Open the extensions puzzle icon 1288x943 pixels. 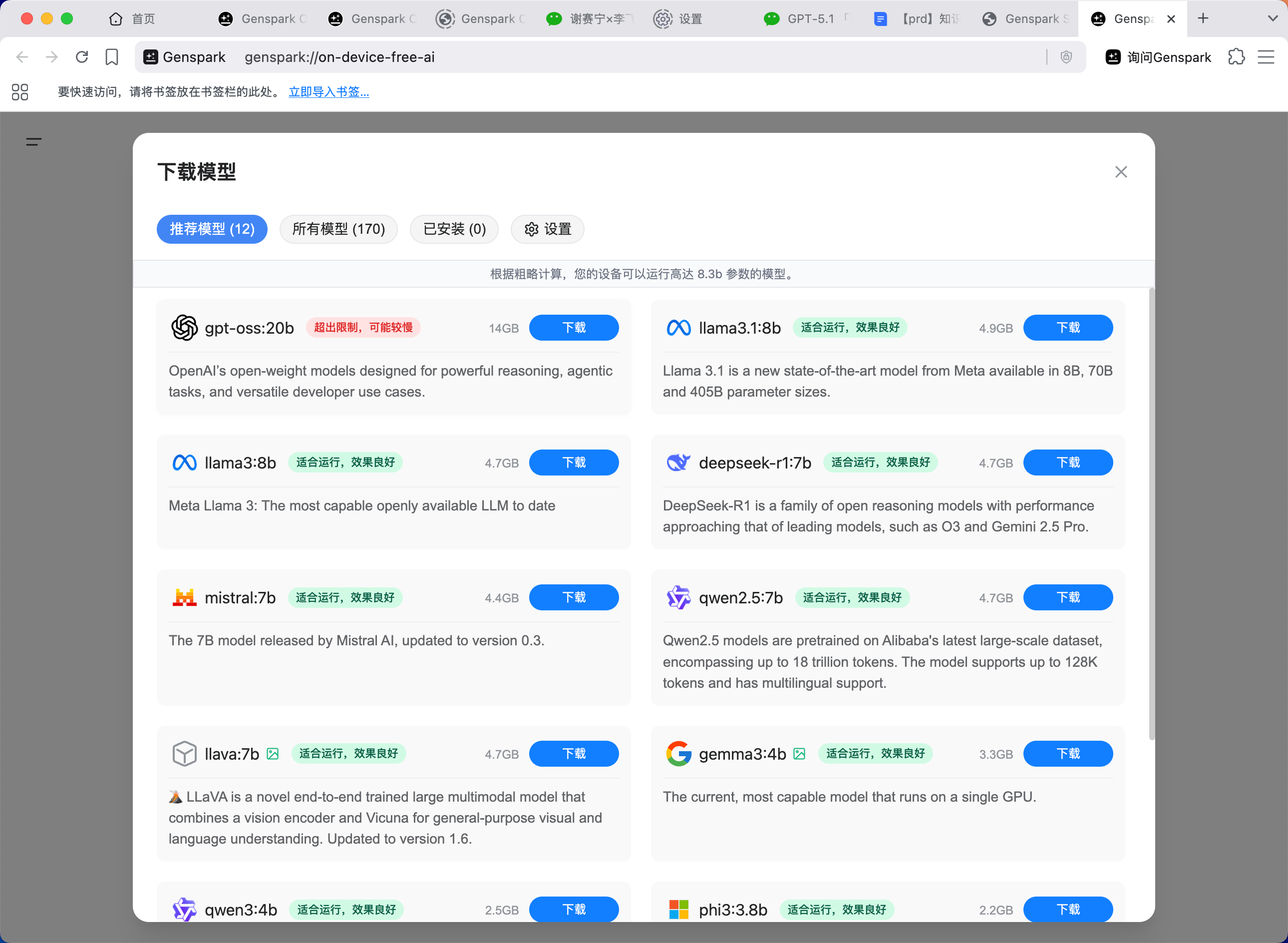pos(1236,57)
